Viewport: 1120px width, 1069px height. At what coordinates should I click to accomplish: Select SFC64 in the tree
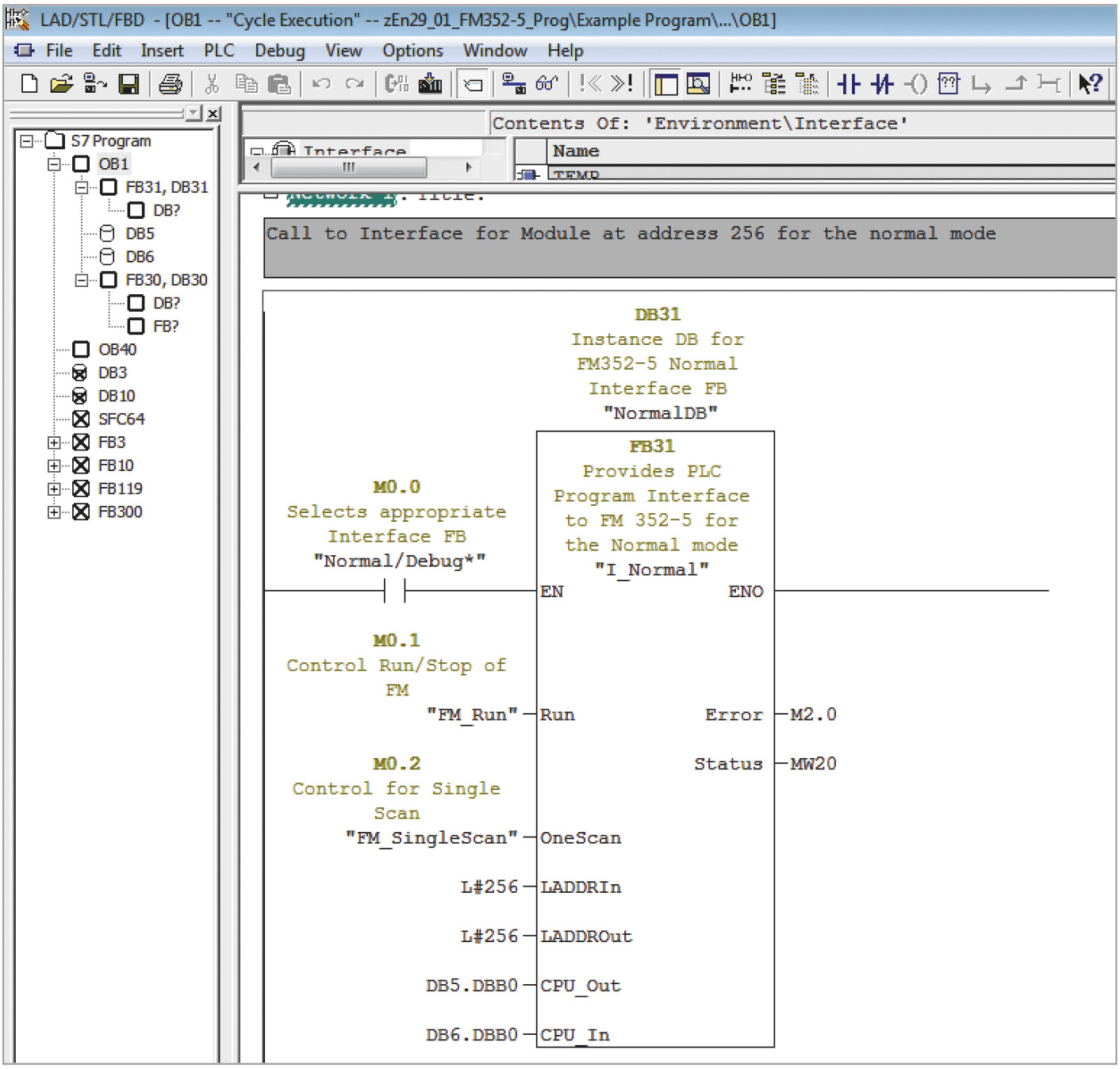pyautogui.click(x=121, y=419)
